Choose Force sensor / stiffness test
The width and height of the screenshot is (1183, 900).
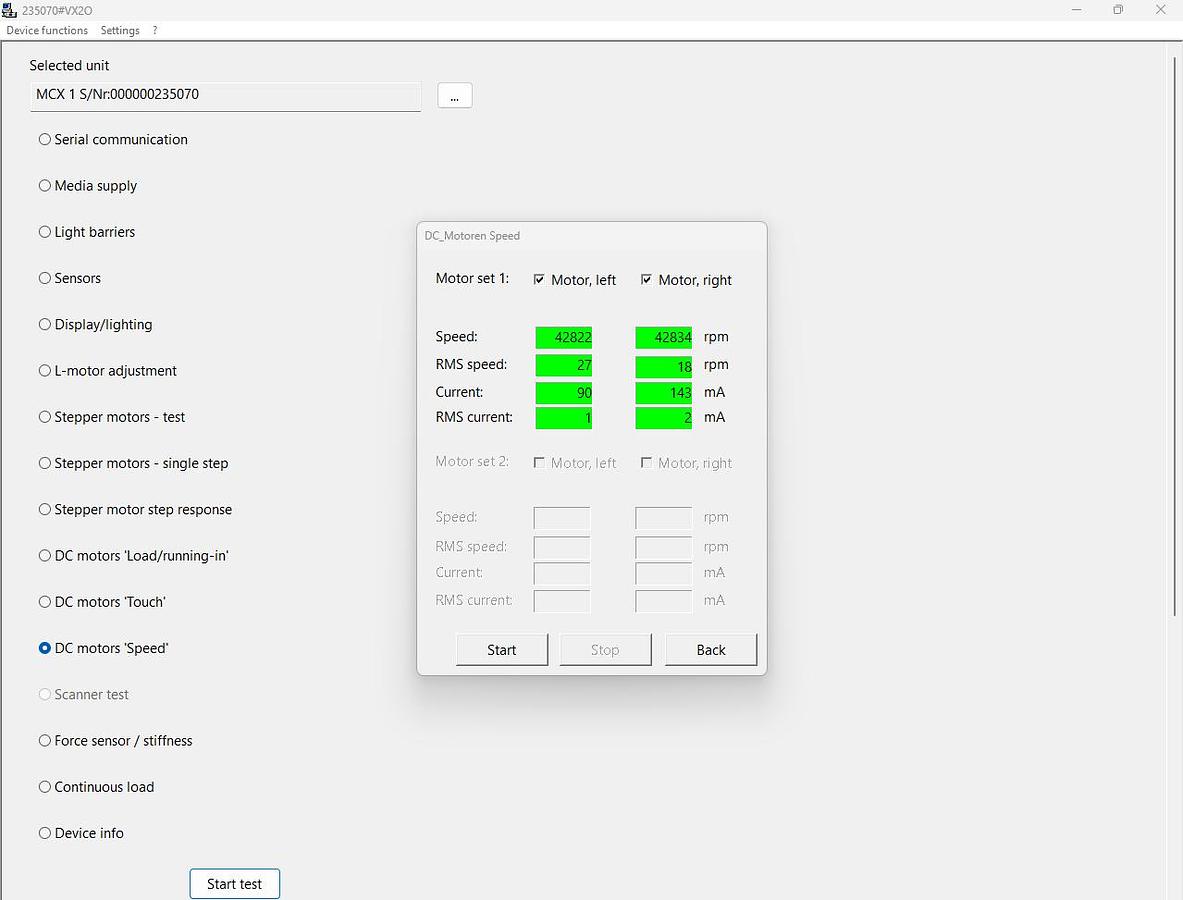click(x=45, y=741)
